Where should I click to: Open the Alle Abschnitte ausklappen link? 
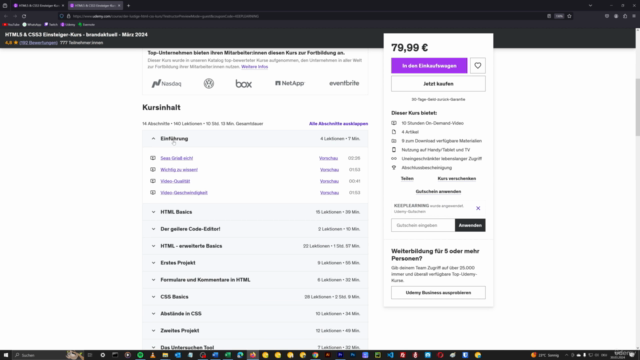coord(338,124)
